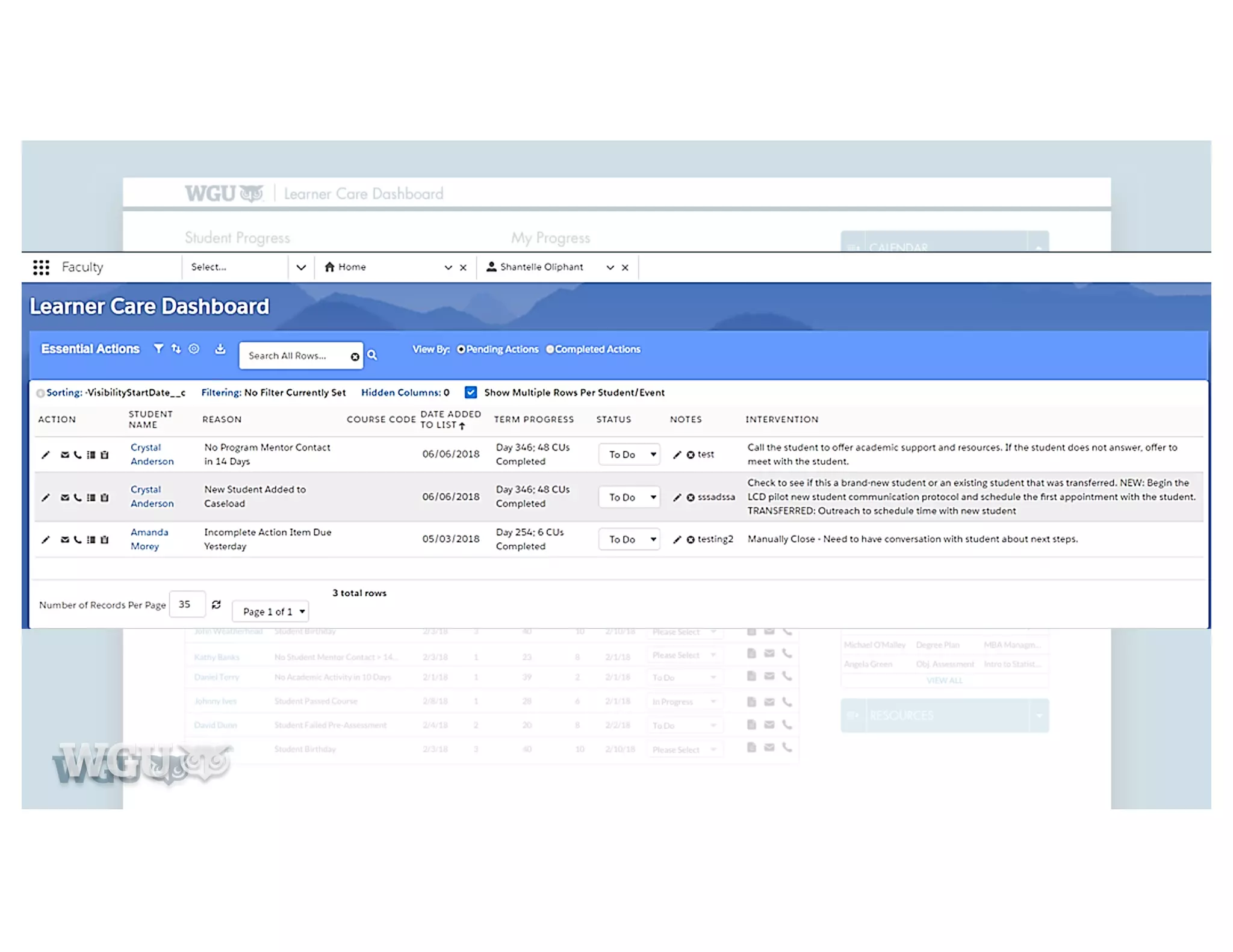Open the app launcher grid icon
The height and width of the screenshot is (952, 1233).
coord(41,267)
